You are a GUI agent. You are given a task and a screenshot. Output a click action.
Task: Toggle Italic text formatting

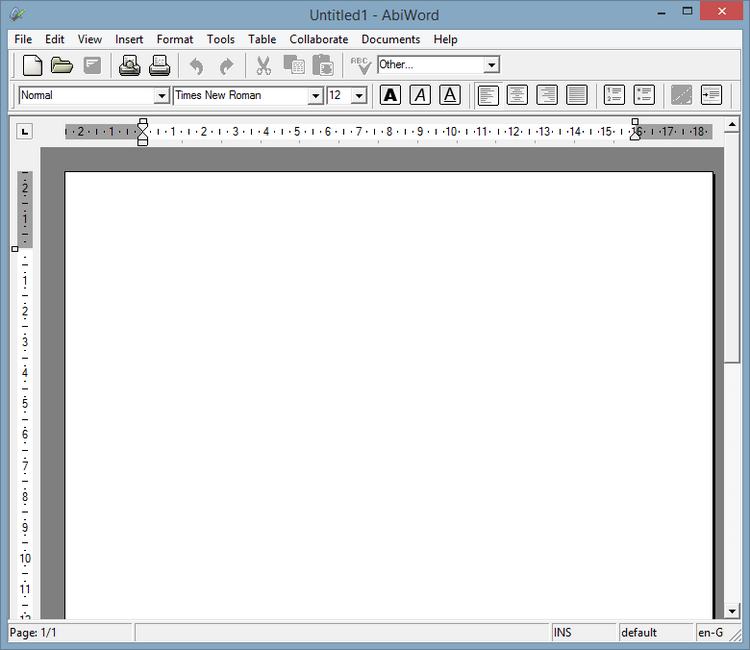pyautogui.click(x=420, y=95)
